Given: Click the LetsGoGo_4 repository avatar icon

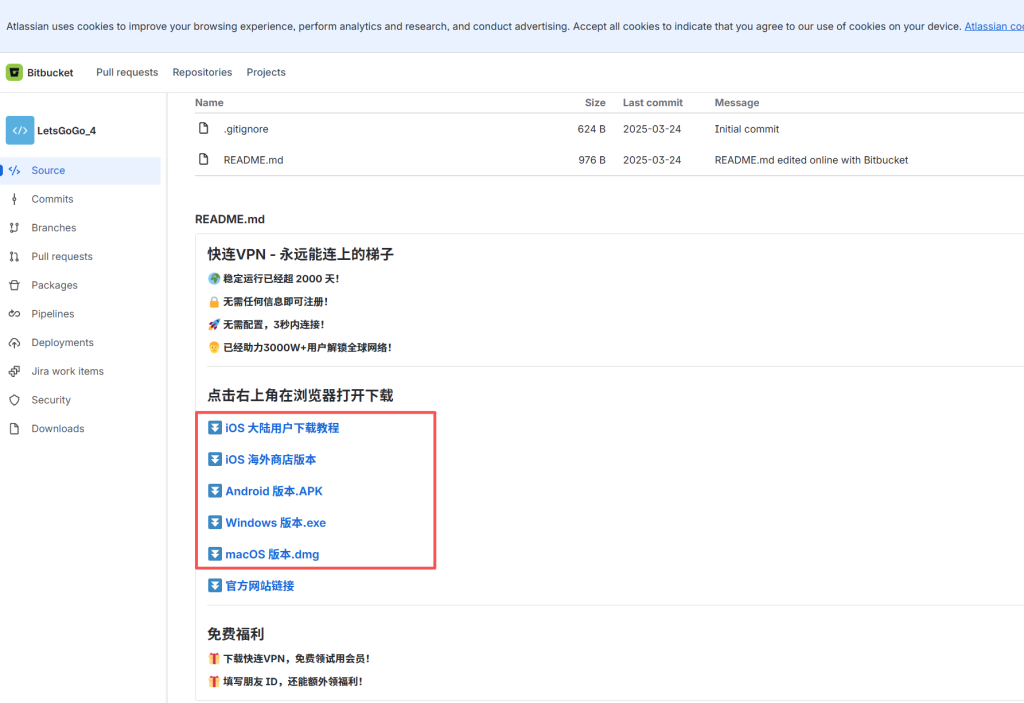Looking at the screenshot, I should (20, 130).
